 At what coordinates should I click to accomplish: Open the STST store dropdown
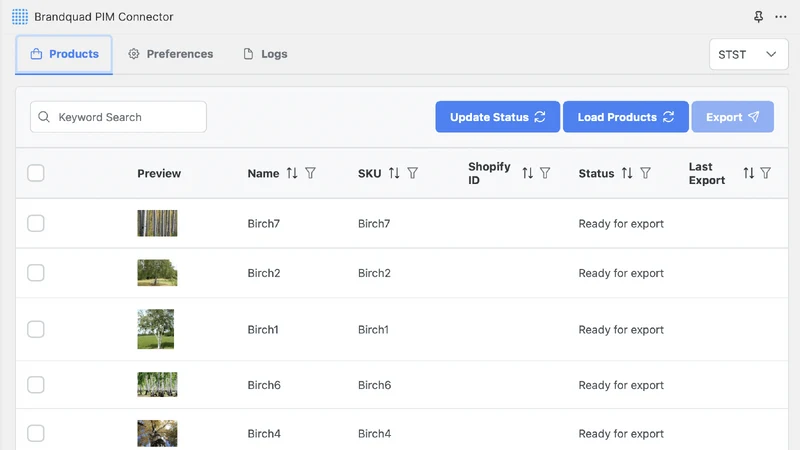pyautogui.click(x=748, y=54)
